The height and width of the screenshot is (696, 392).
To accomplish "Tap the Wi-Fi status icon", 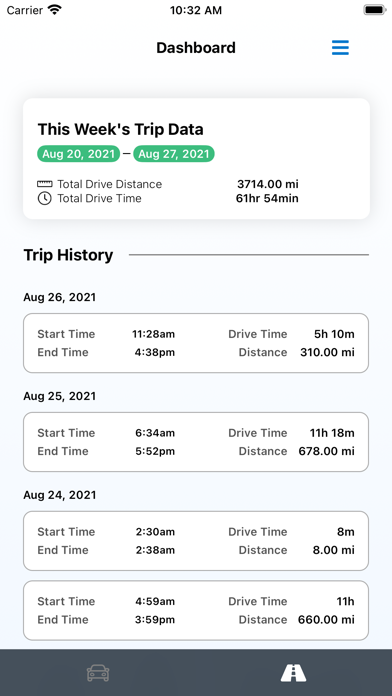I will pos(55,10).
